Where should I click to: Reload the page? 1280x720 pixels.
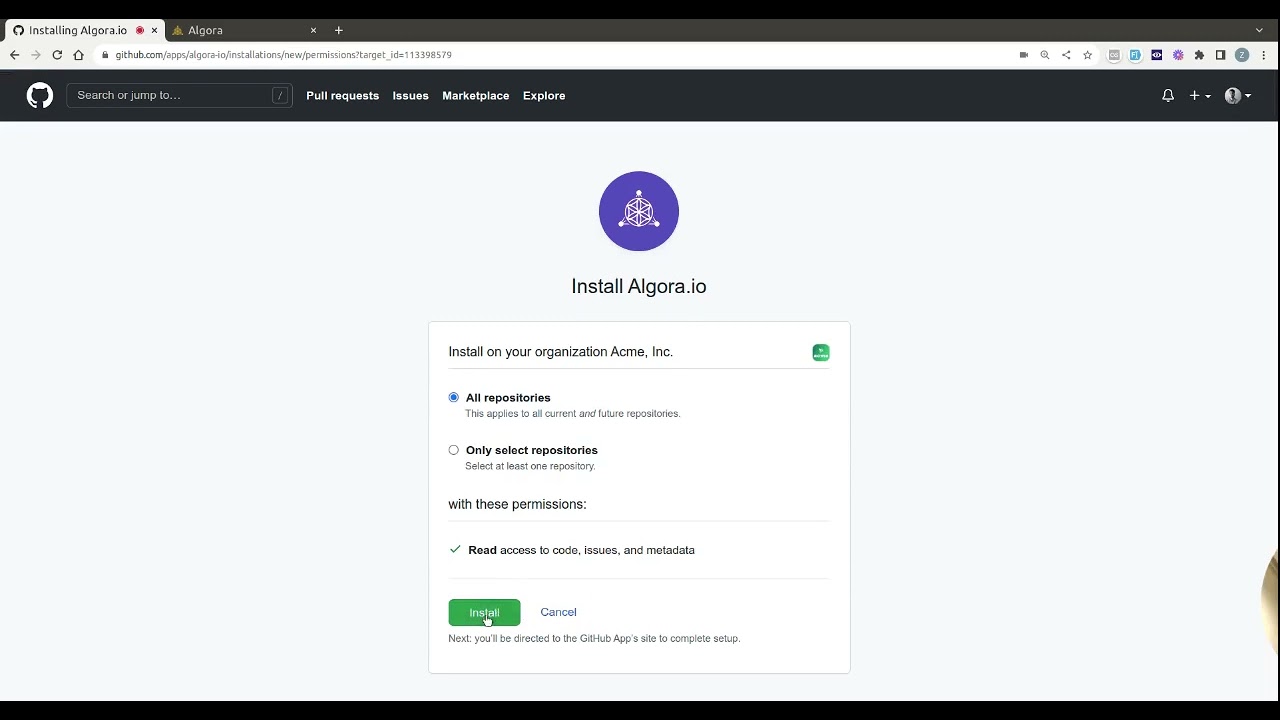pos(57,55)
